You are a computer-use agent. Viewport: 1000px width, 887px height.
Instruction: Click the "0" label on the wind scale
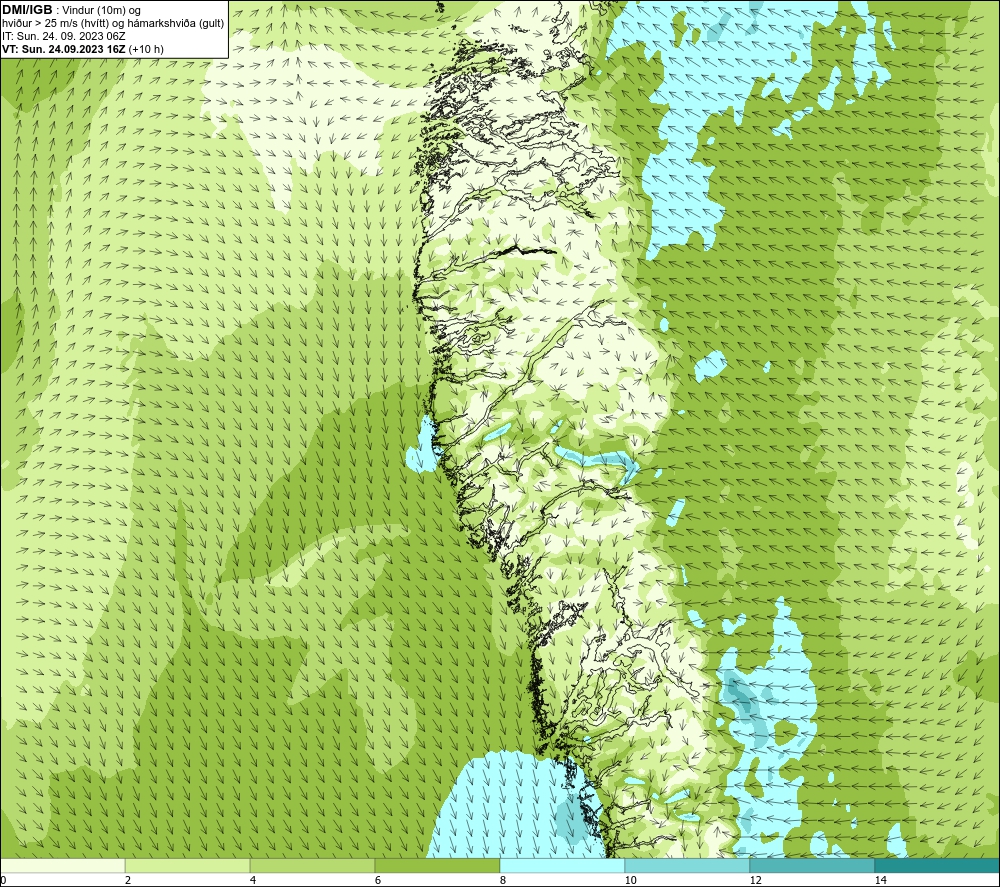tap(3, 880)
